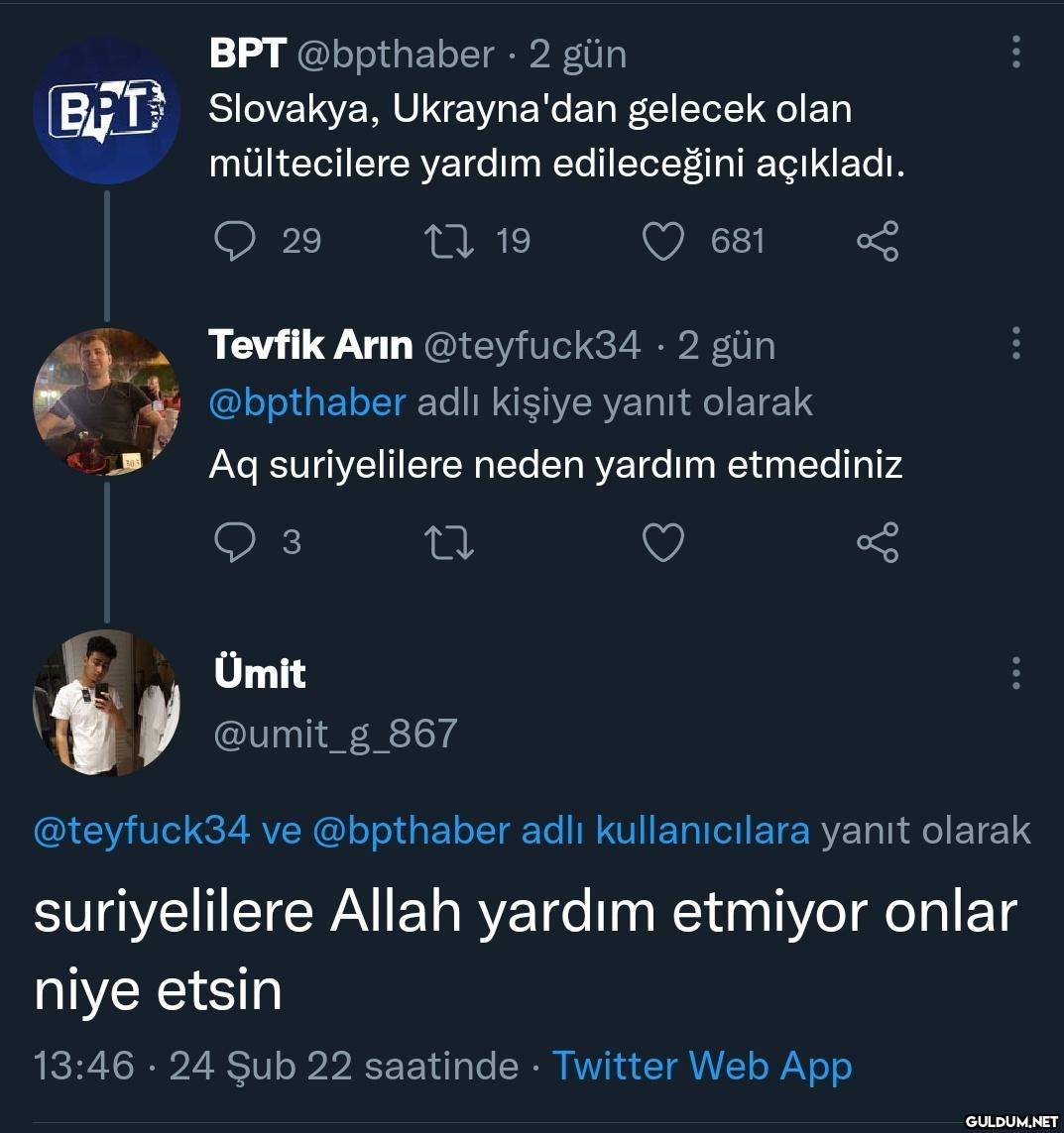Like Tevfik Arın's reply
Screen dimensions: 1064x1133
click(x=663, y=542)
